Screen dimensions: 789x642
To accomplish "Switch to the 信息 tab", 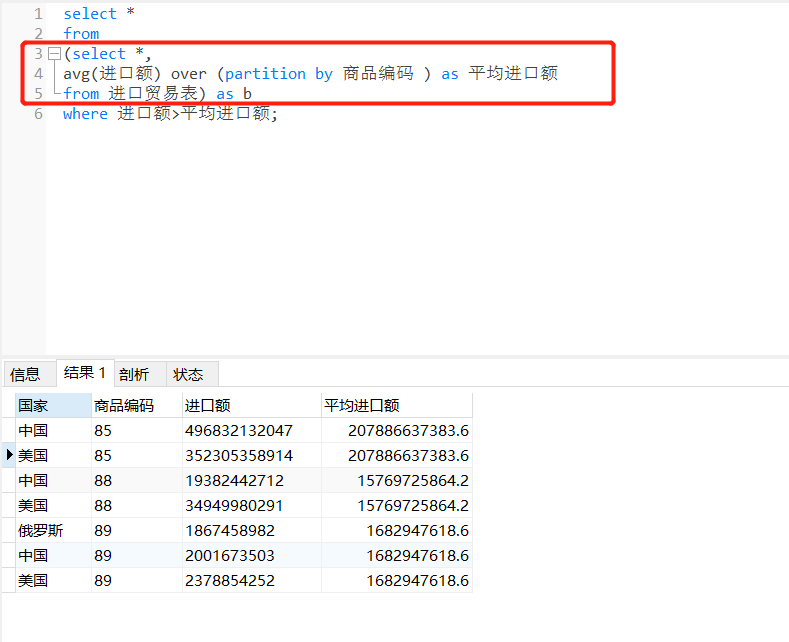I will point(30,374).
